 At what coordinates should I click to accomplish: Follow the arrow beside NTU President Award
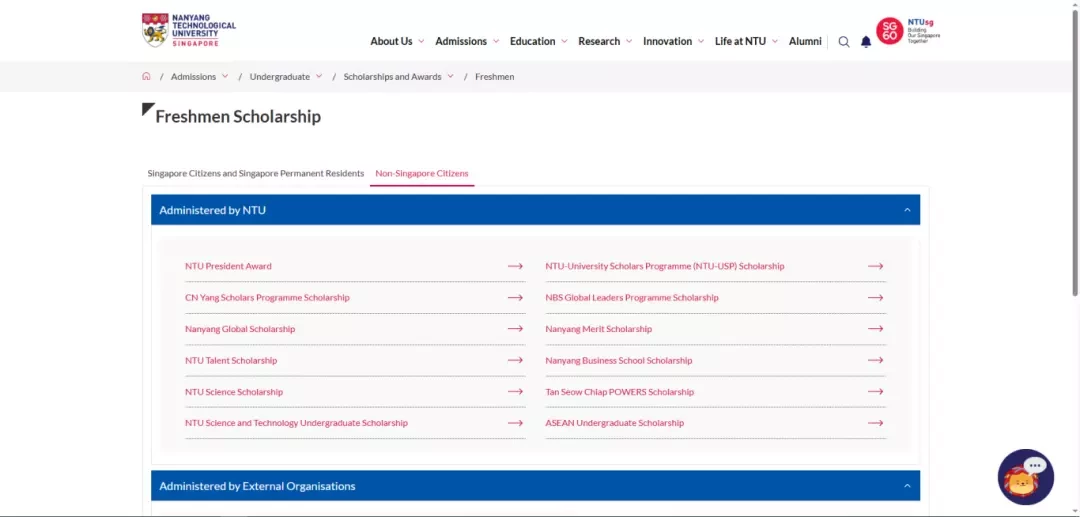tap(515, 266)
